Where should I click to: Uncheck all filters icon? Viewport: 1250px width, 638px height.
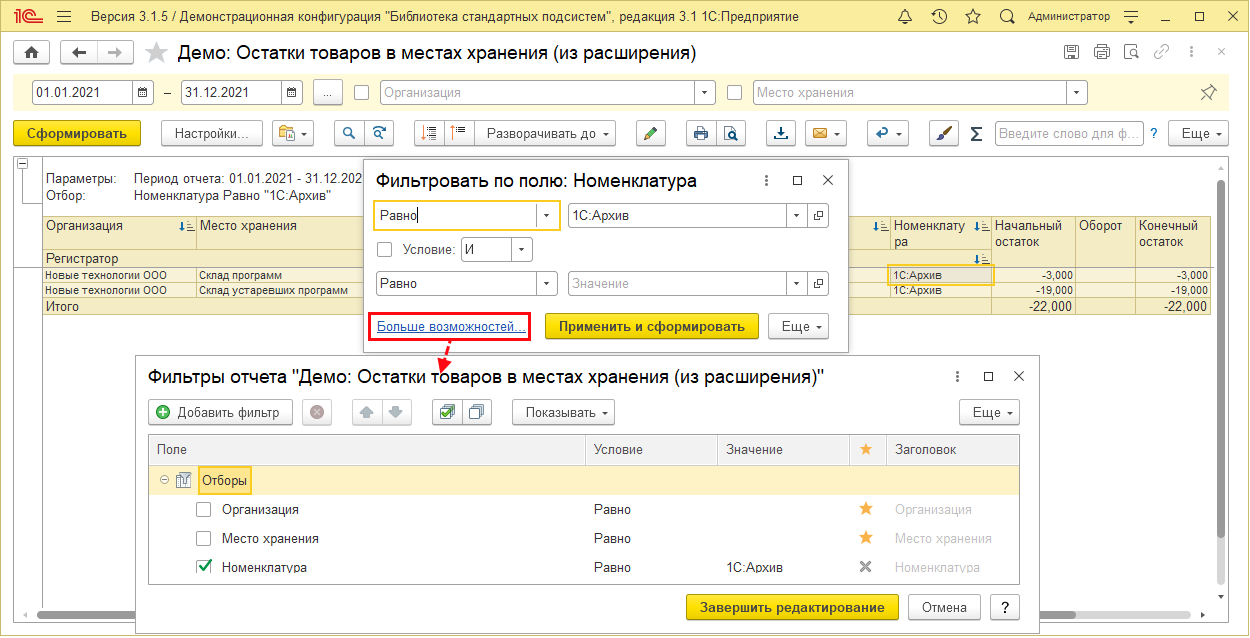point(477,412)
